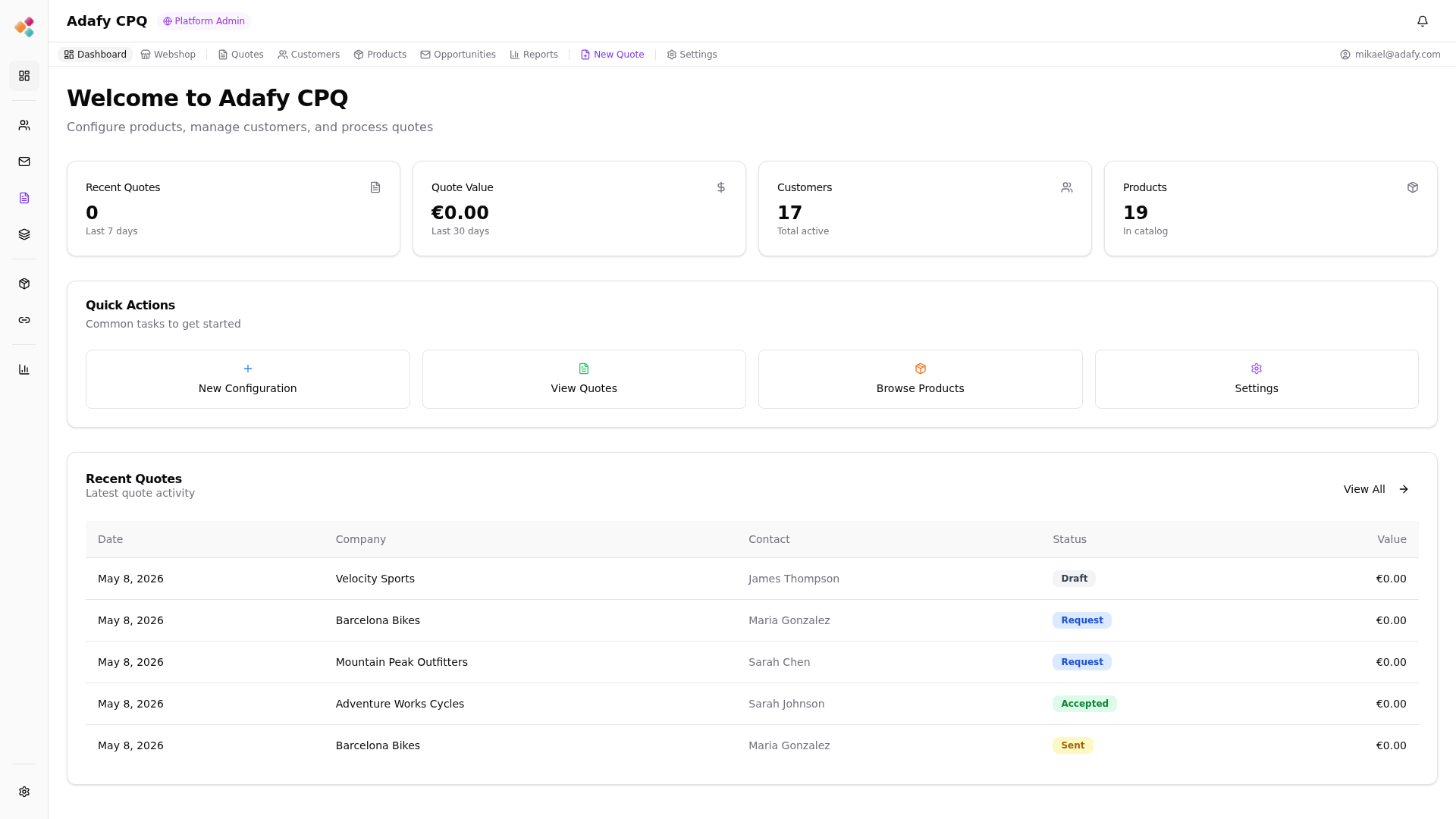This screenshot has height=819, width=1456.
Task: Click the Browse Products quick action
Action: tap(921, 379)
